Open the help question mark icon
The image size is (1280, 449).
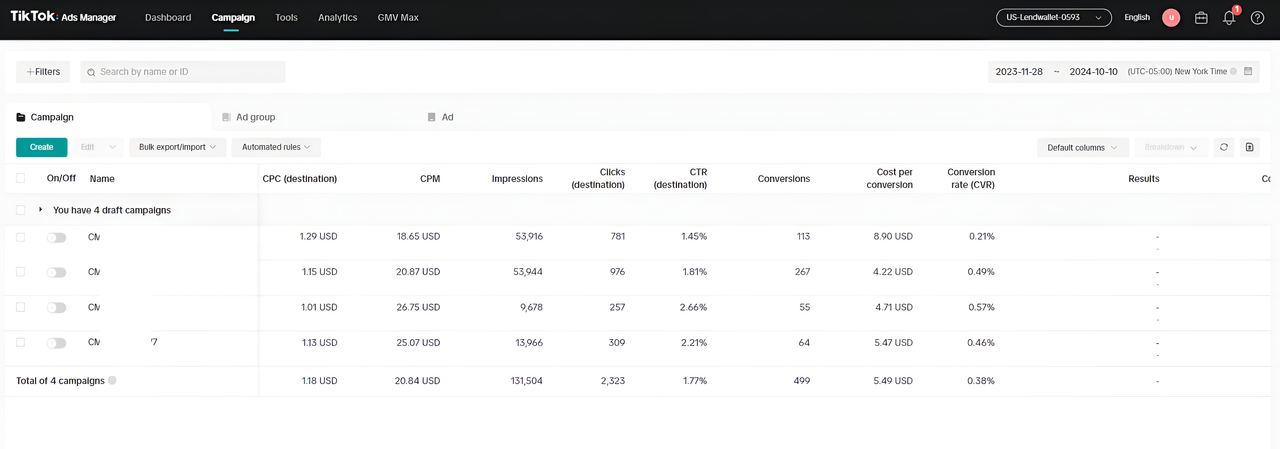point(1258,17)
